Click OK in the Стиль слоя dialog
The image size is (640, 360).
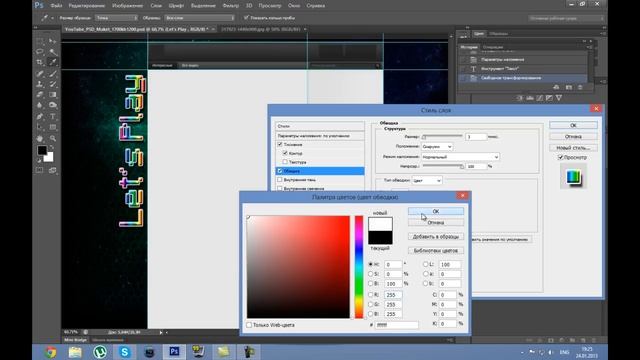click(x=573, y=125)
